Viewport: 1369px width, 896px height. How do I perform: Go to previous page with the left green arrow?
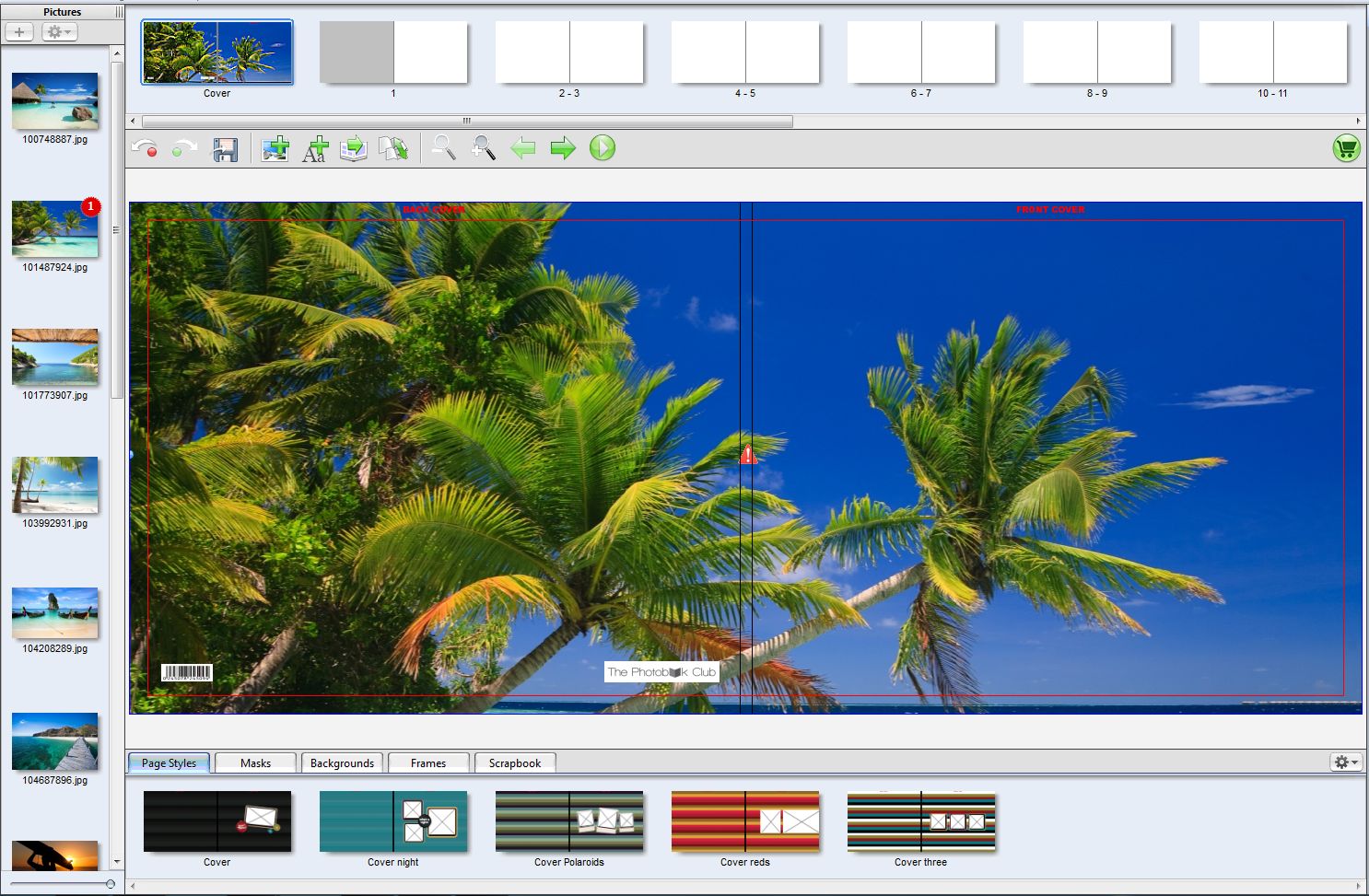click(523, 147)
